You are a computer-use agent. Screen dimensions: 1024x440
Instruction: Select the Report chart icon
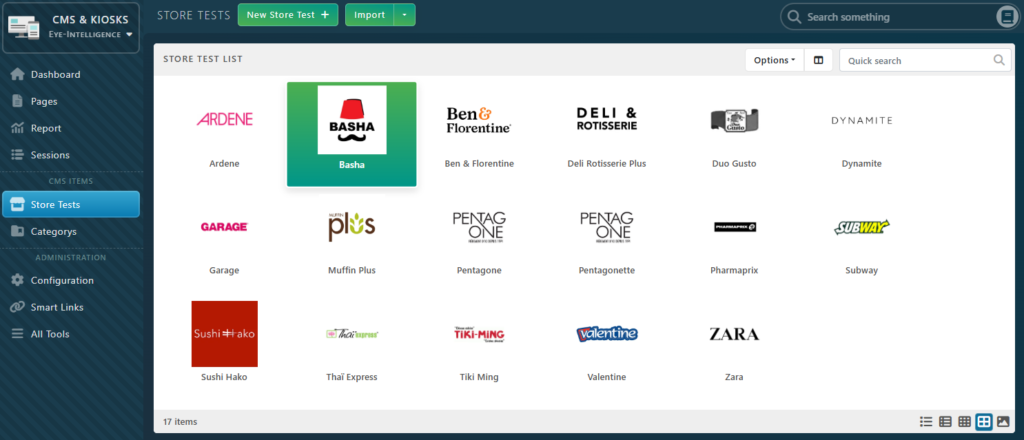(18, 128)
